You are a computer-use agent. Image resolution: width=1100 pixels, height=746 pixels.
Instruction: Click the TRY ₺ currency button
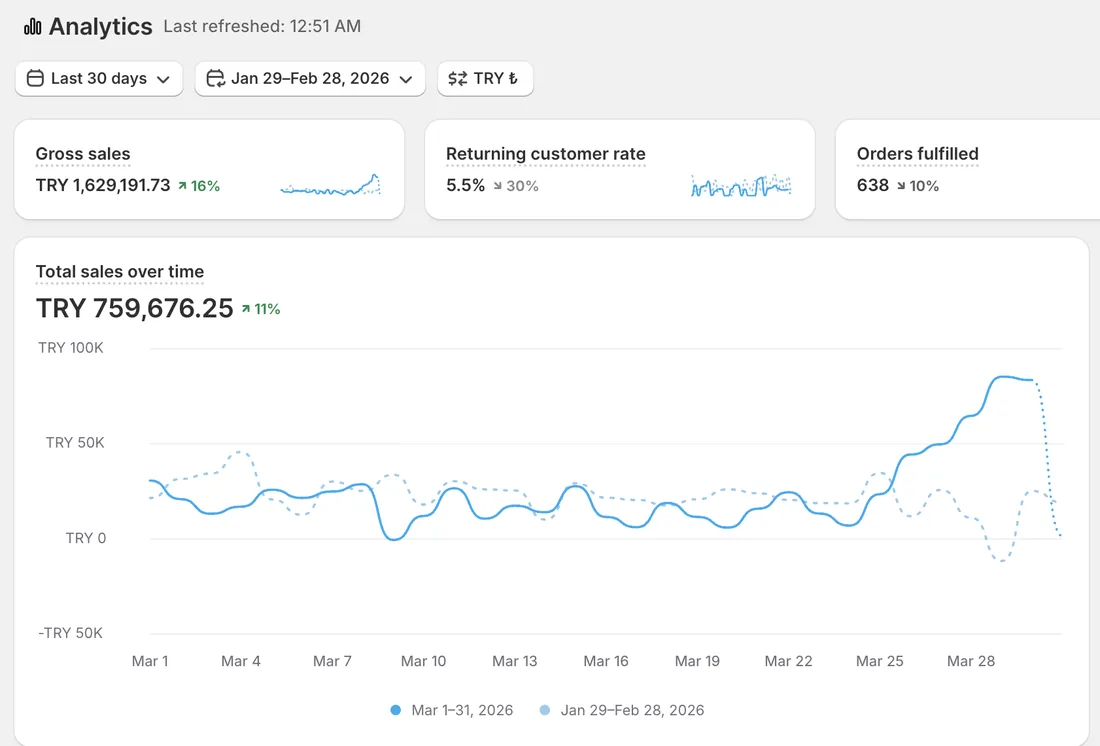[x=485, y=79]
